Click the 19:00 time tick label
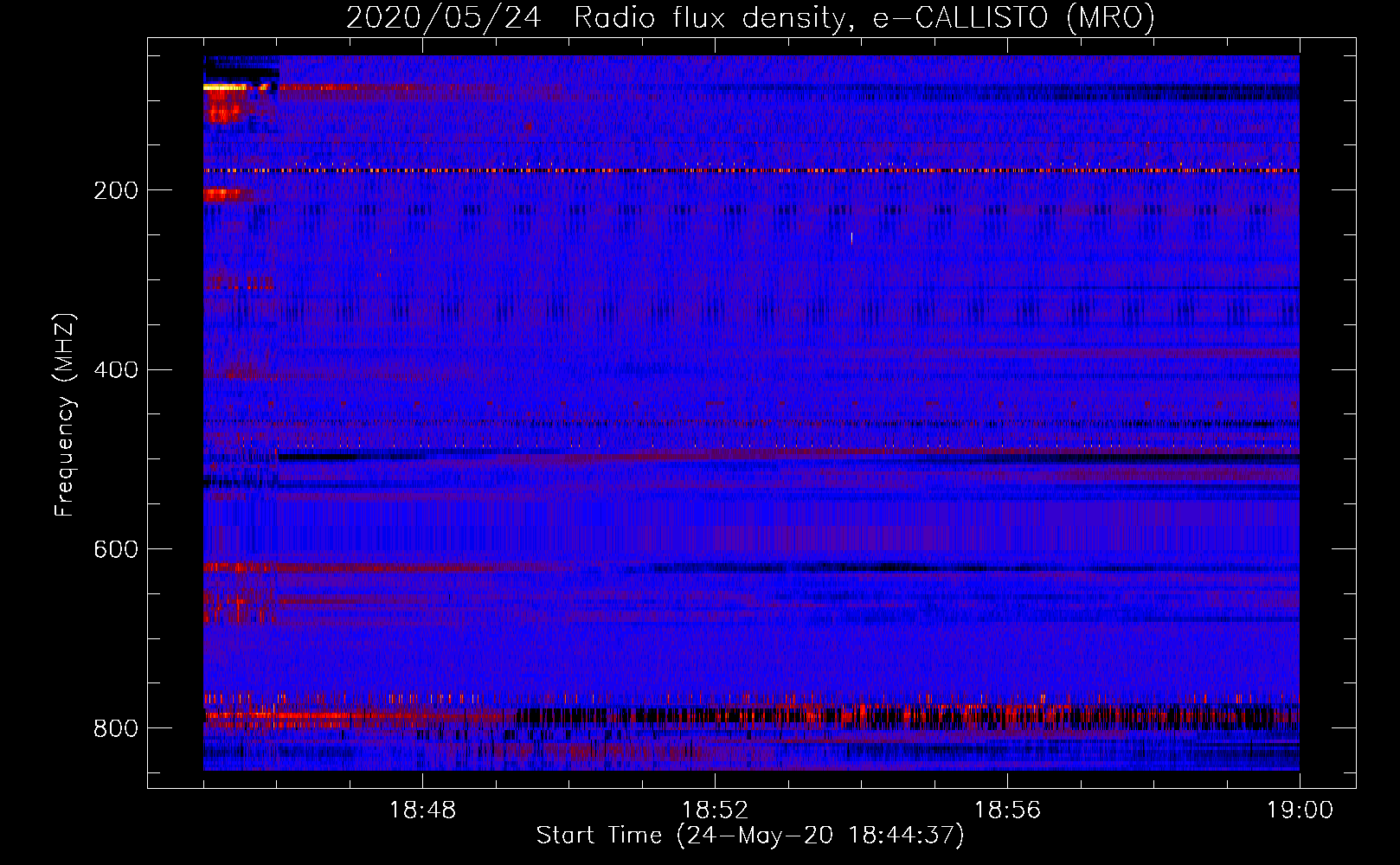This screenshot has width=1400, height=865. click(x=1300, y=811)
